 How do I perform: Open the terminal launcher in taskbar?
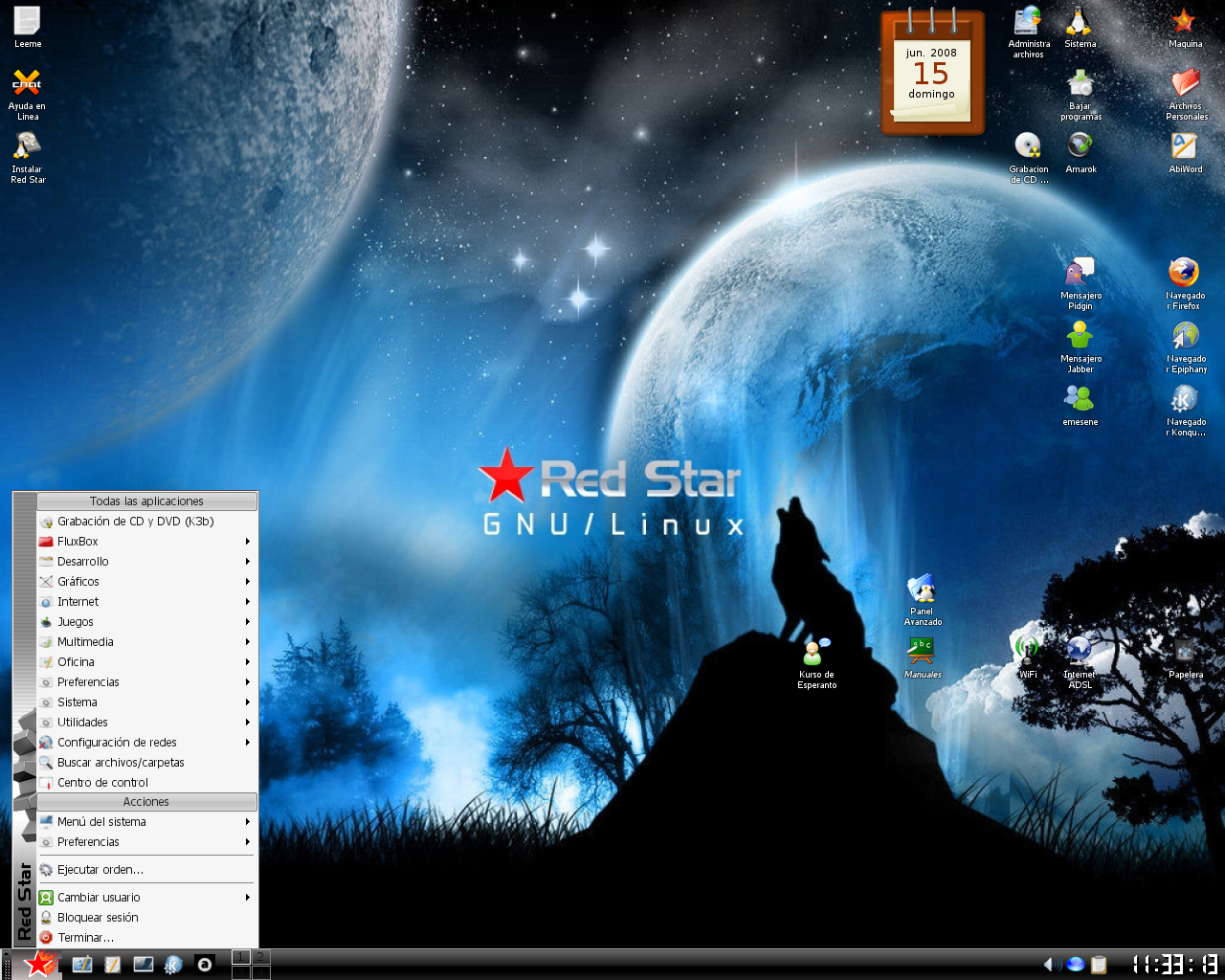[143, 965]
